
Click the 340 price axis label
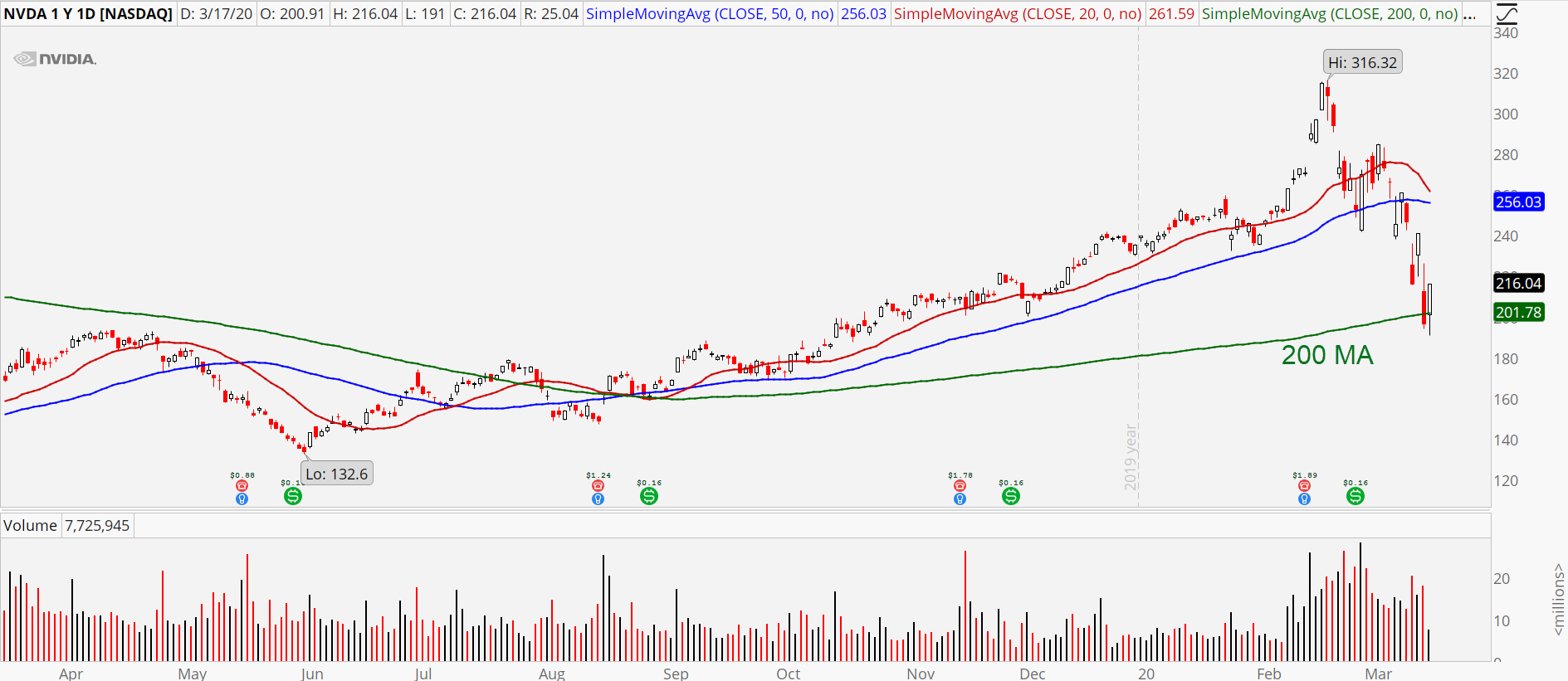click(1506, 33)
